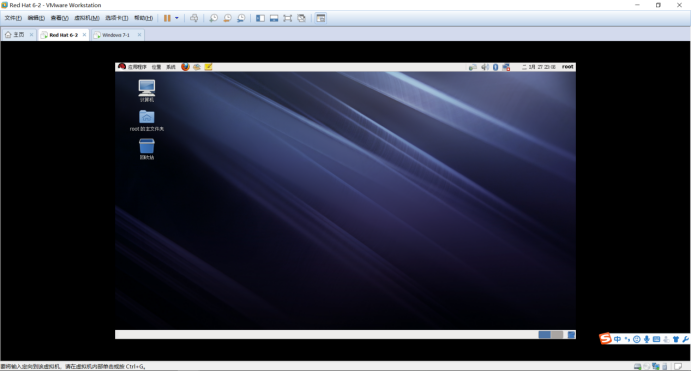Toggle Chinese/English mode 中 in Sogou bar

[617, 339]
